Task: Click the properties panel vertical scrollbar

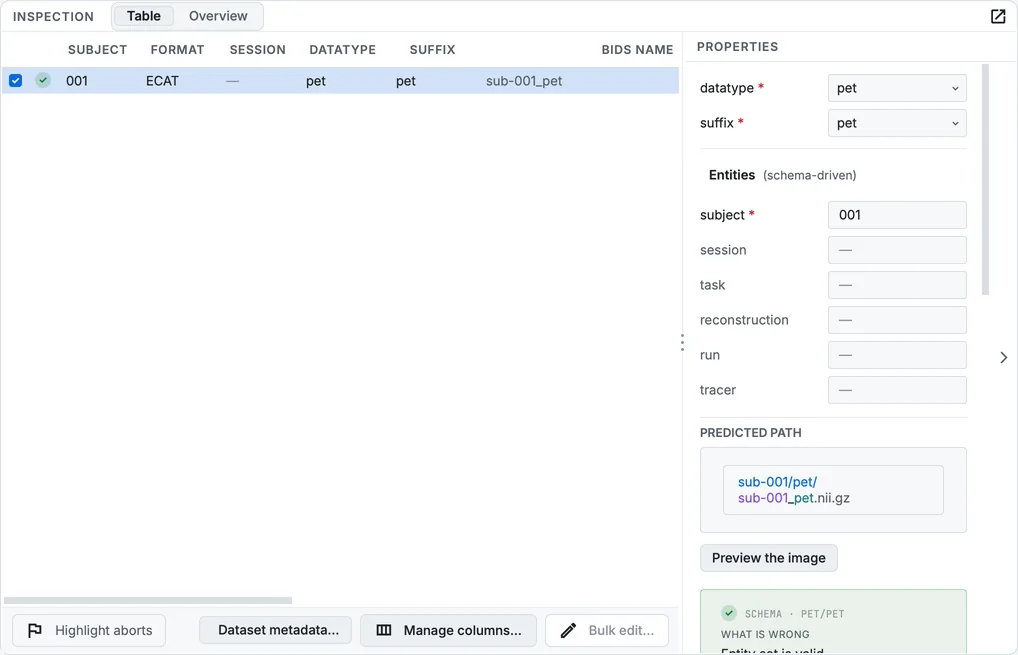Action: coord(986,180)
